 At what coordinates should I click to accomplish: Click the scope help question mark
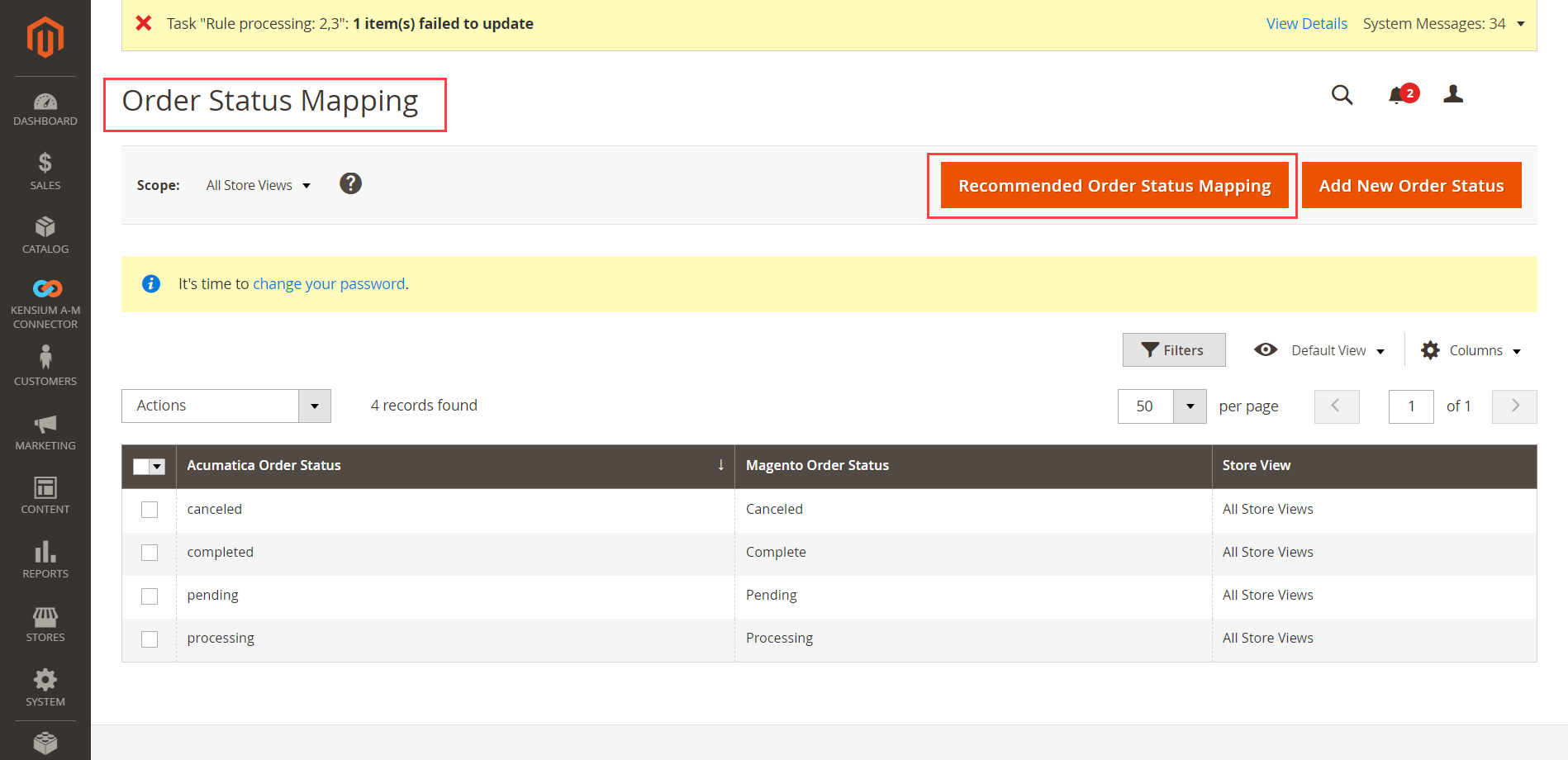coord(350,183)
